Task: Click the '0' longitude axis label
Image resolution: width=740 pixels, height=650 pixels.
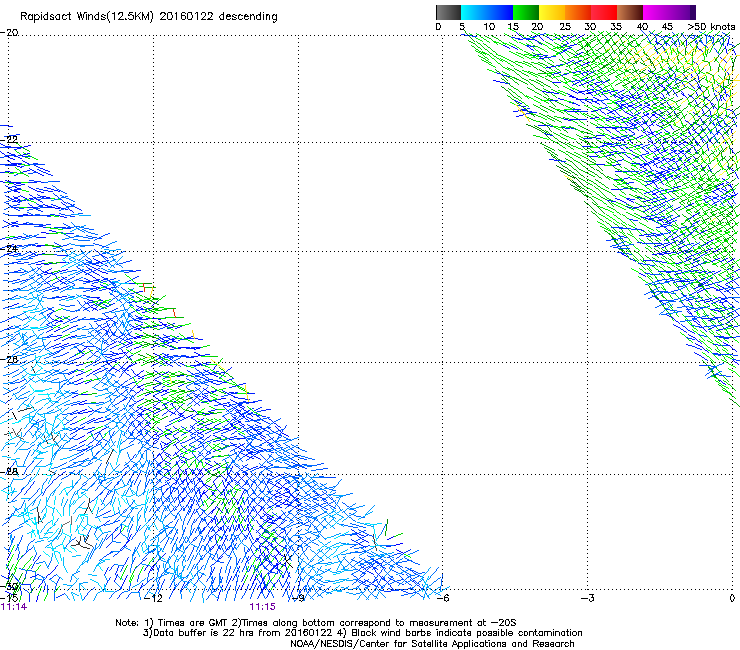Action: click(732, 598)
